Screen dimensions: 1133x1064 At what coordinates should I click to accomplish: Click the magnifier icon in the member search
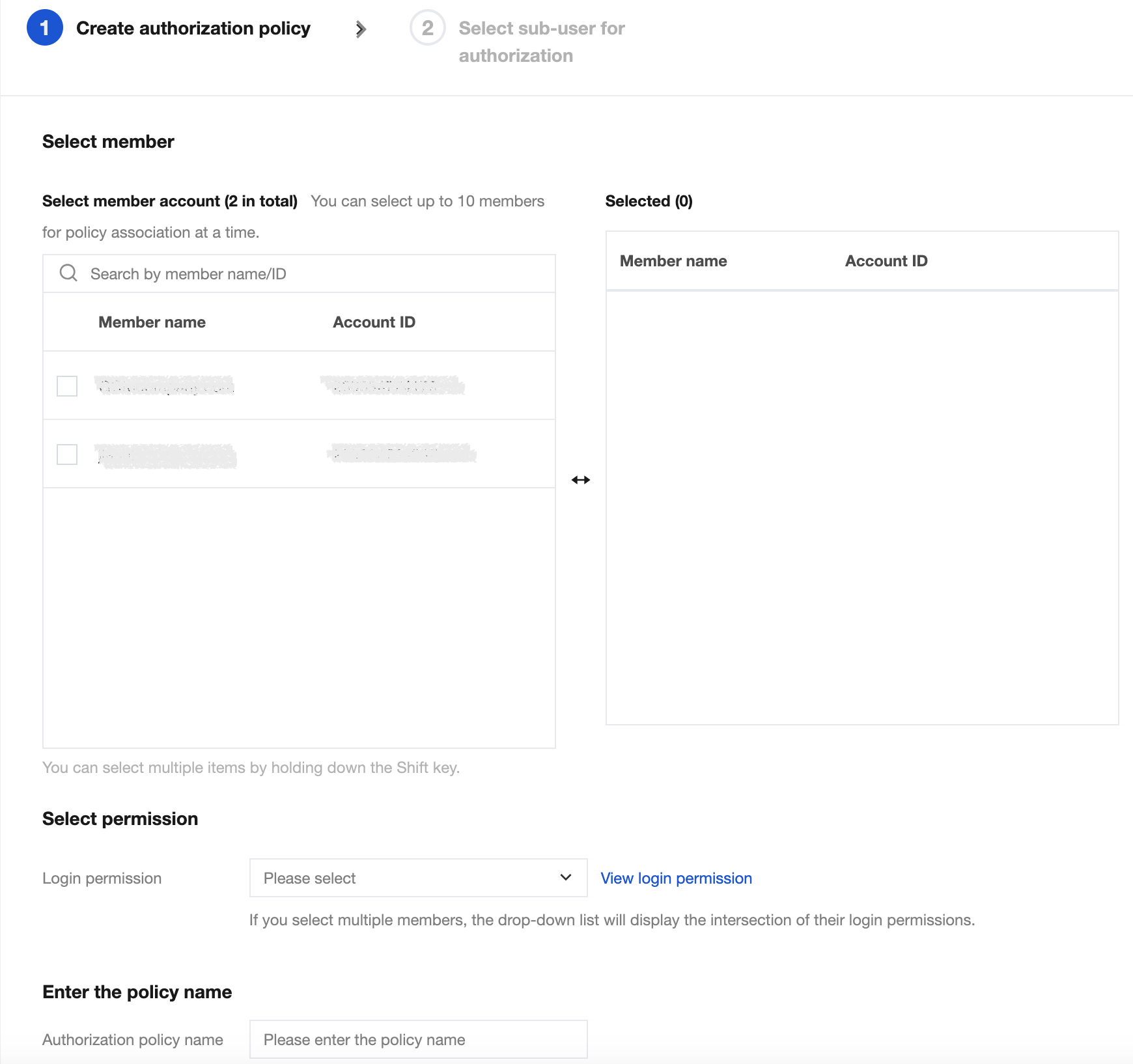pyautogui.click(x=68, y=273)
